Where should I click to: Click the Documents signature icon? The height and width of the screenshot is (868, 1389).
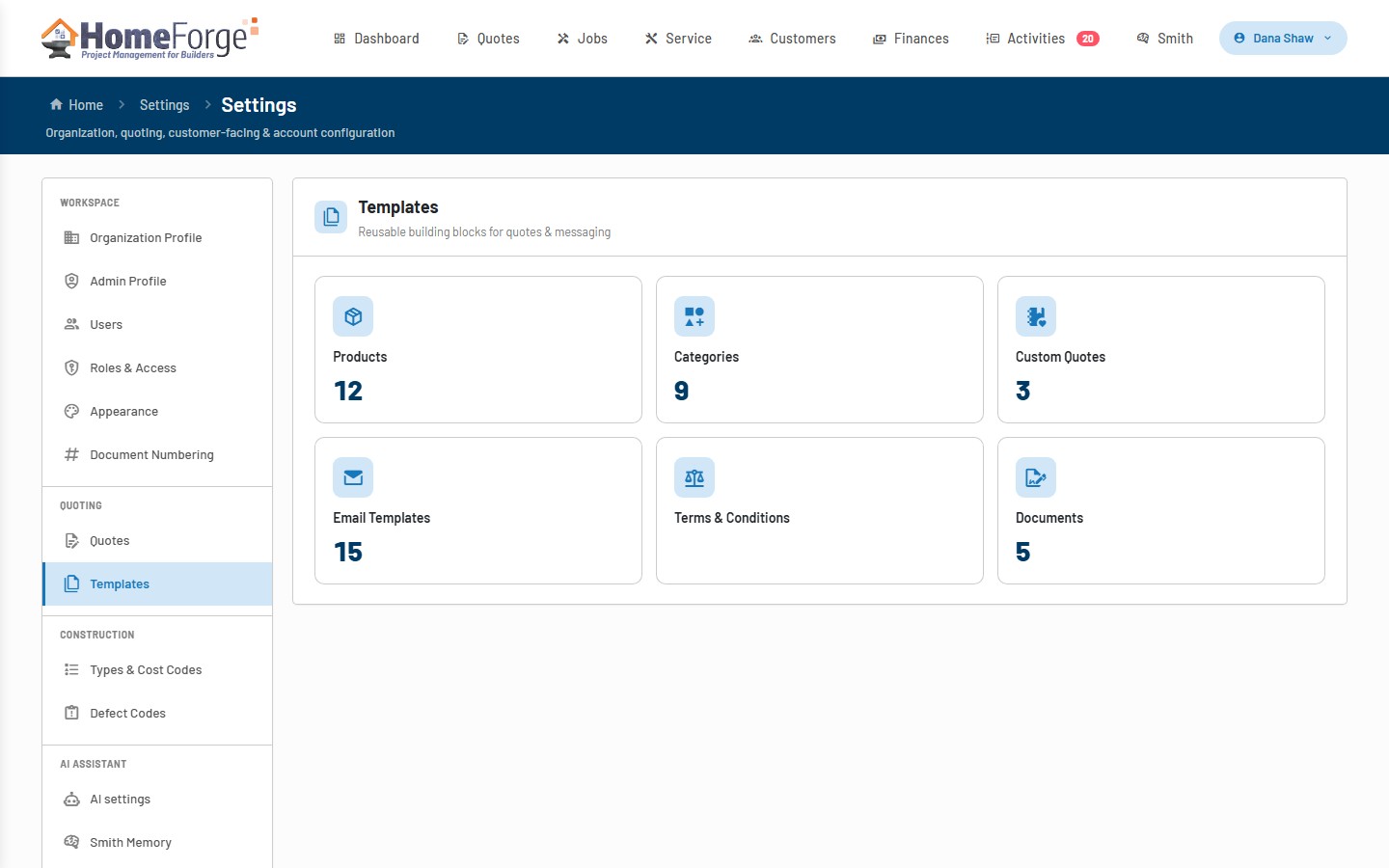(x=1036, y=477)
